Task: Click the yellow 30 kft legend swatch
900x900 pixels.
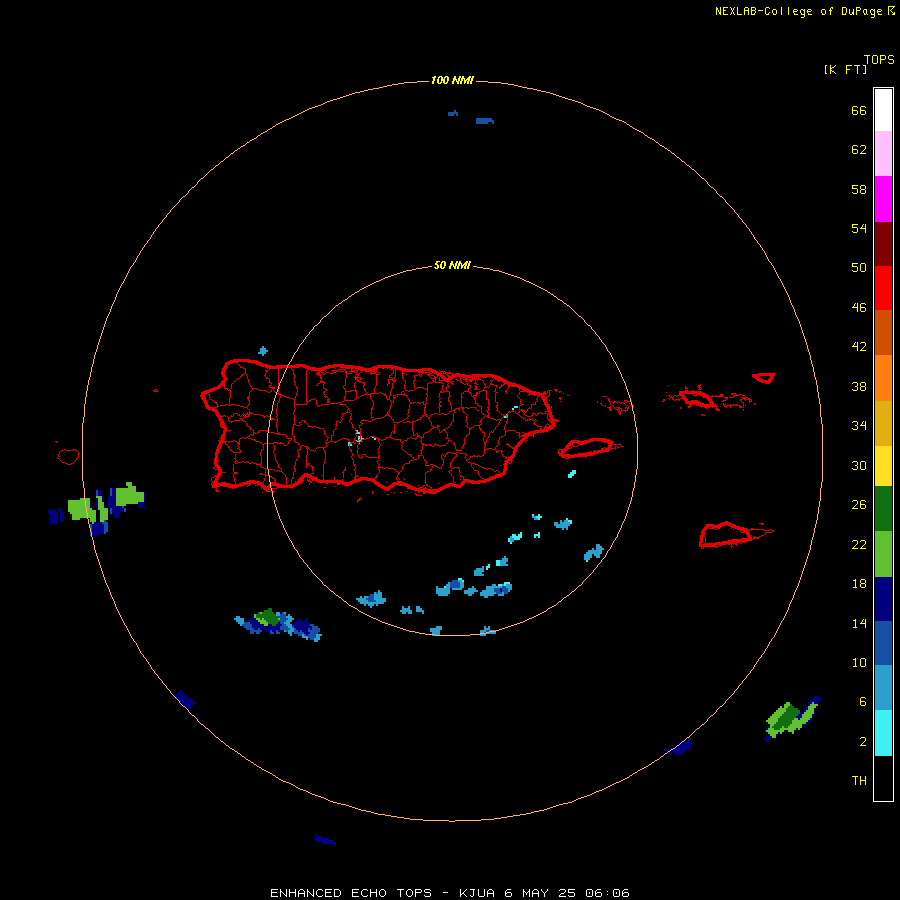Action: click(883, 465)
